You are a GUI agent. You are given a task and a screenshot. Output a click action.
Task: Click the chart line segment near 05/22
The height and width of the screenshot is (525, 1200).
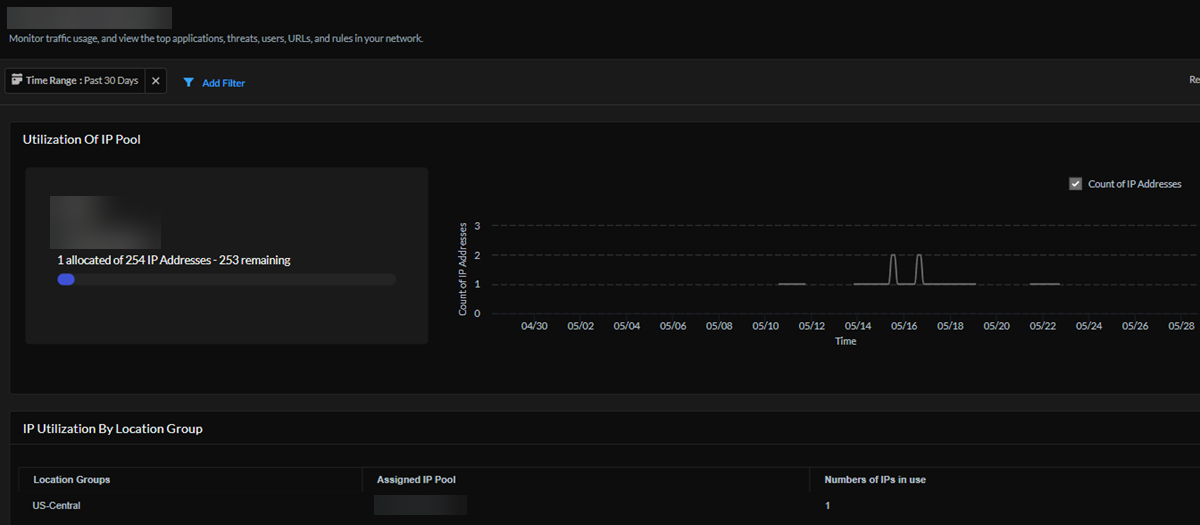1044,284
